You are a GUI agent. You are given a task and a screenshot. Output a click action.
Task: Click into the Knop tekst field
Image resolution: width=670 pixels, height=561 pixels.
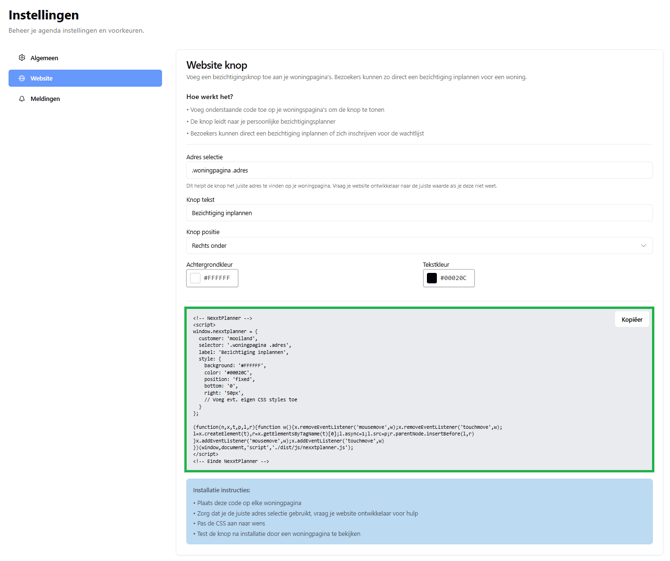point(419,213)
